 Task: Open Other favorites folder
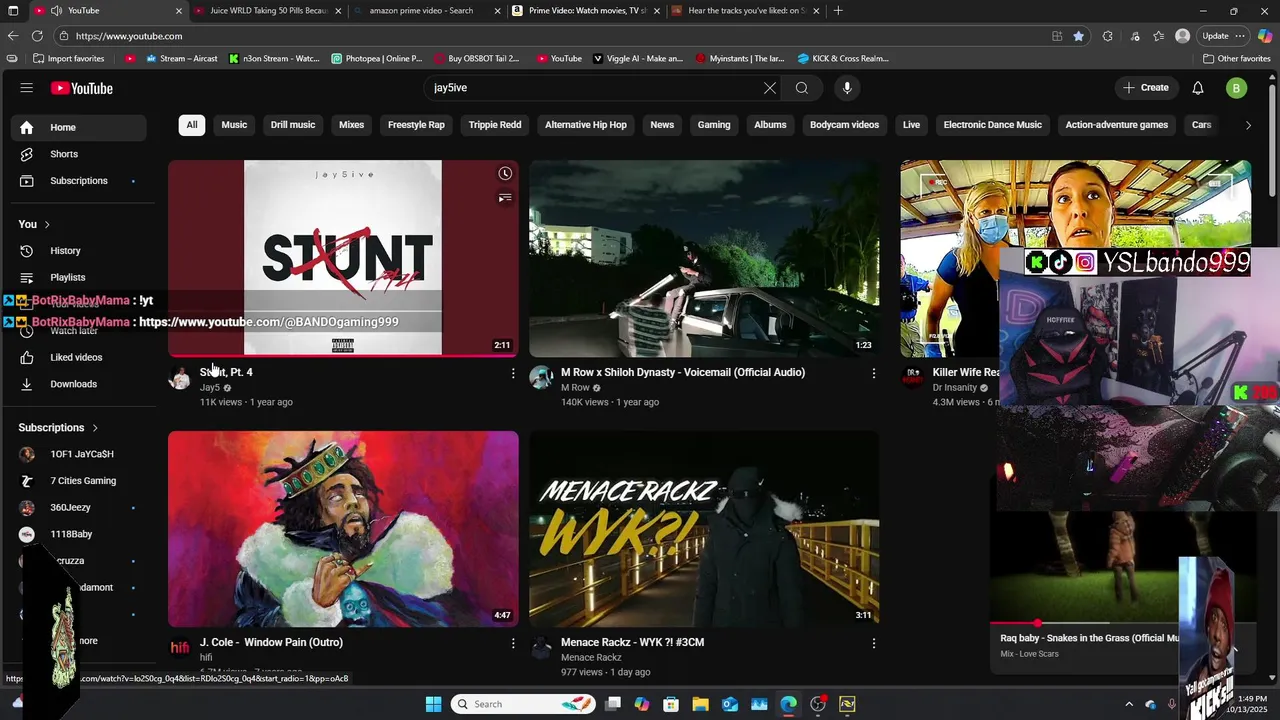[1237, 59]
